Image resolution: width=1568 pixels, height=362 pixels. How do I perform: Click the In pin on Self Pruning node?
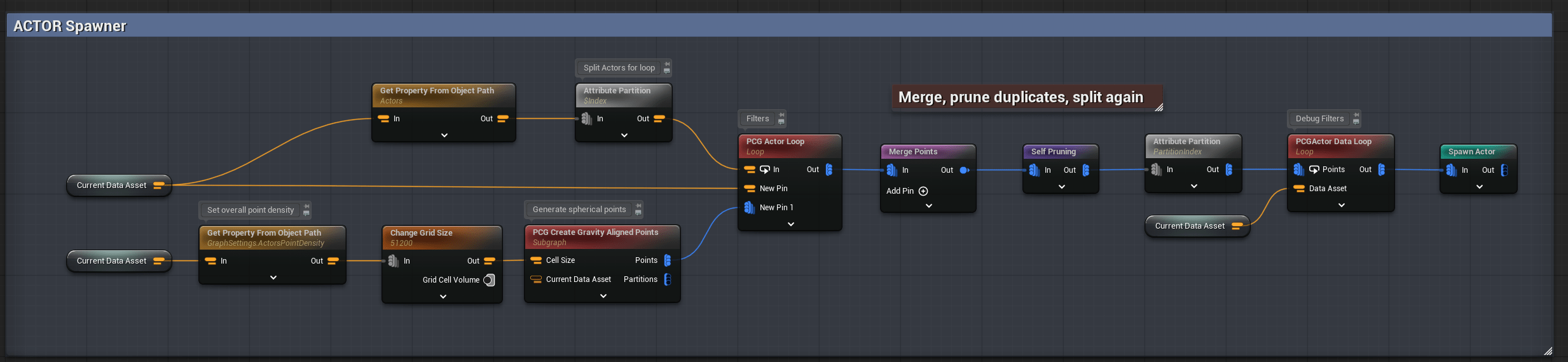pos(1035,170)
